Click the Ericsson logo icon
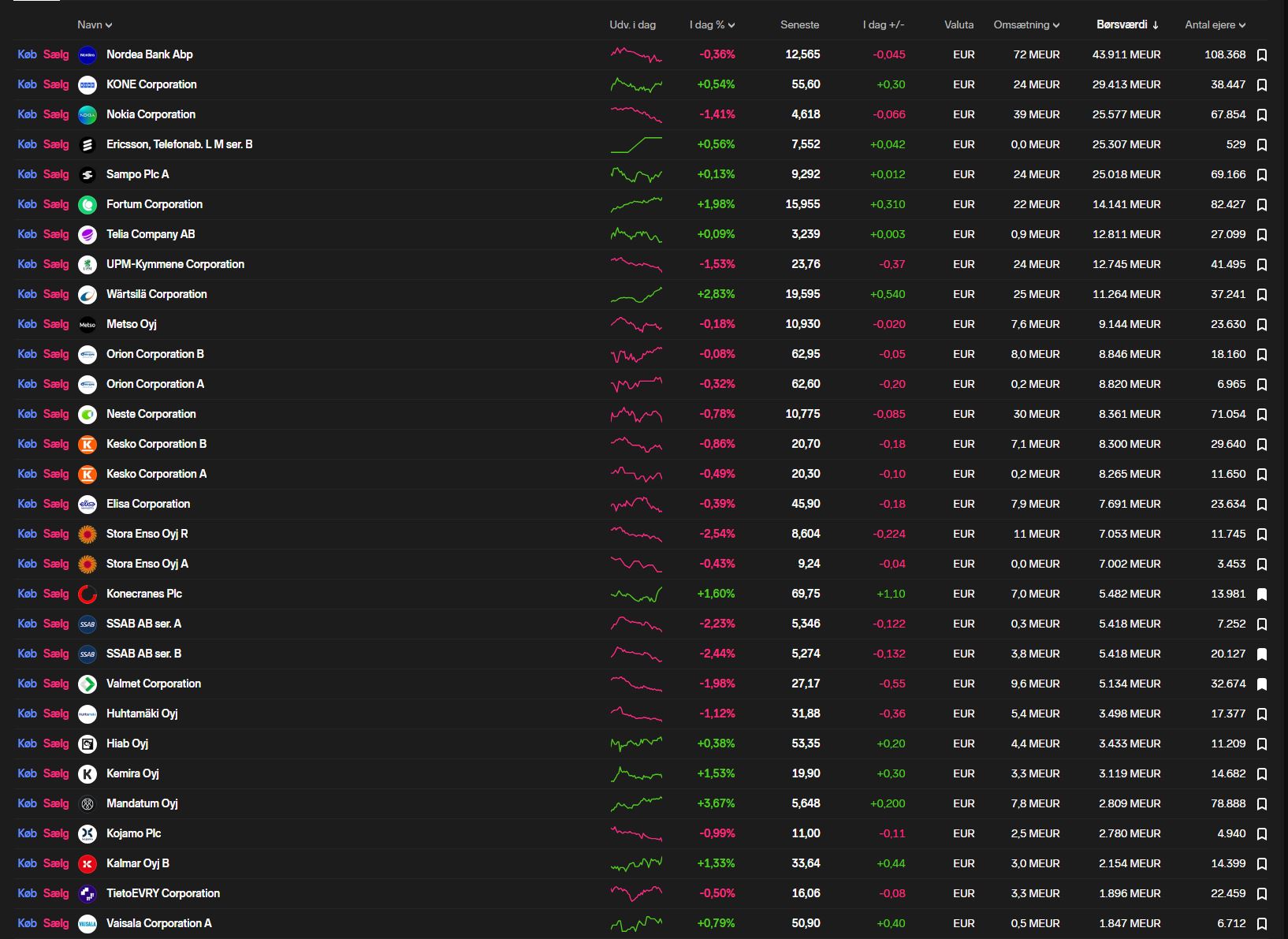Image resolution: width=1288 pixels, height=939 pixels. click(x=87, y=145)
